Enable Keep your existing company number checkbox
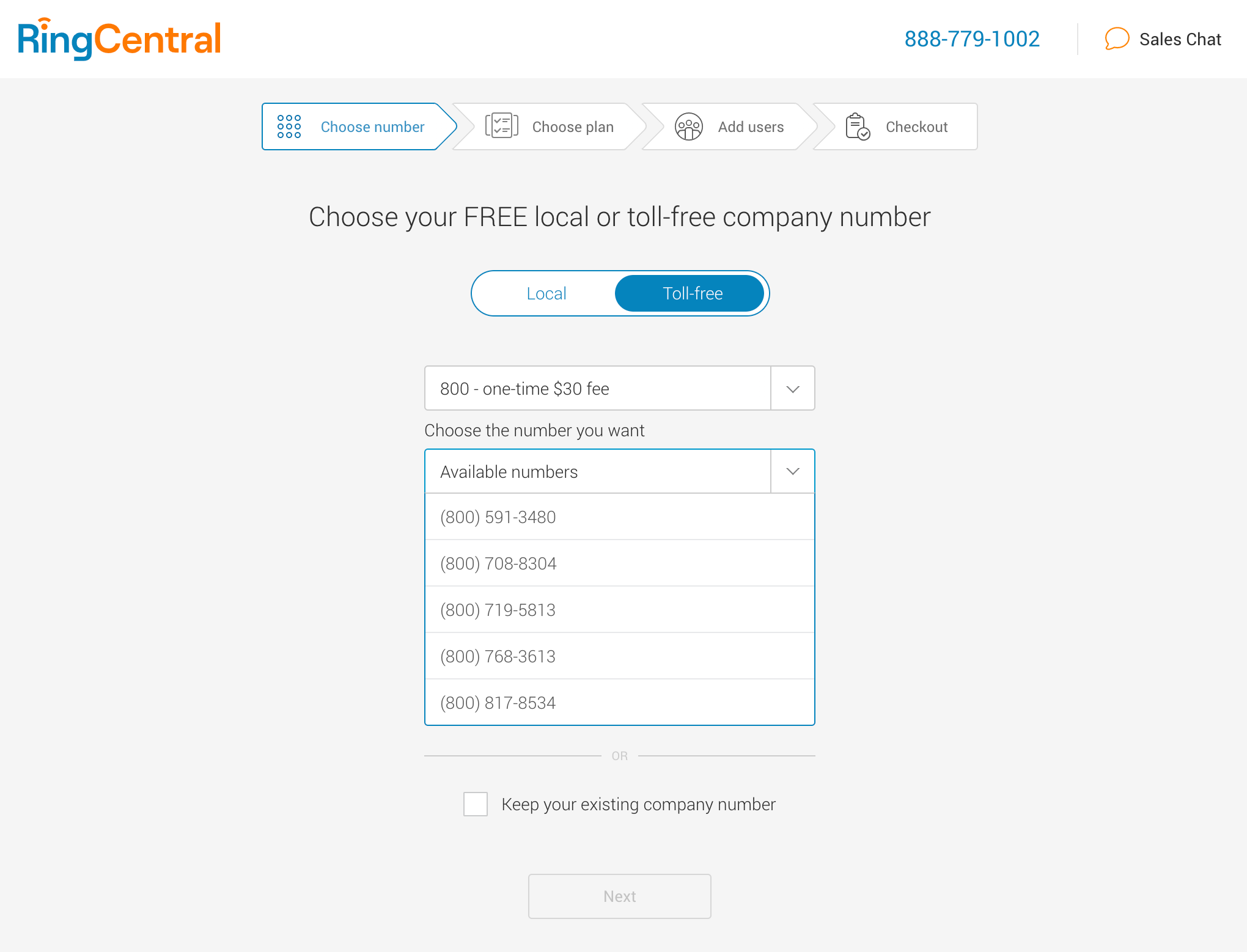Screen dimensions: 1247x952 click(x=476, y=804)
